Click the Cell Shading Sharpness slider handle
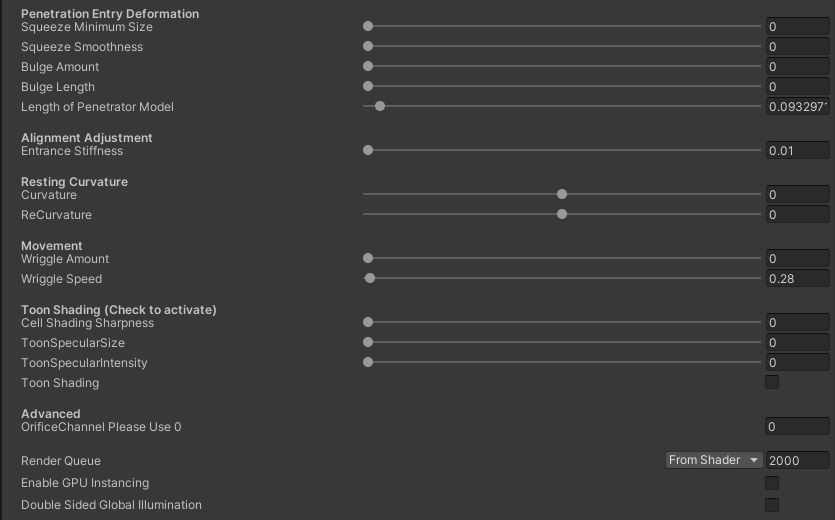Viewport: 835px width, 520px height. [x=368, y=323]
